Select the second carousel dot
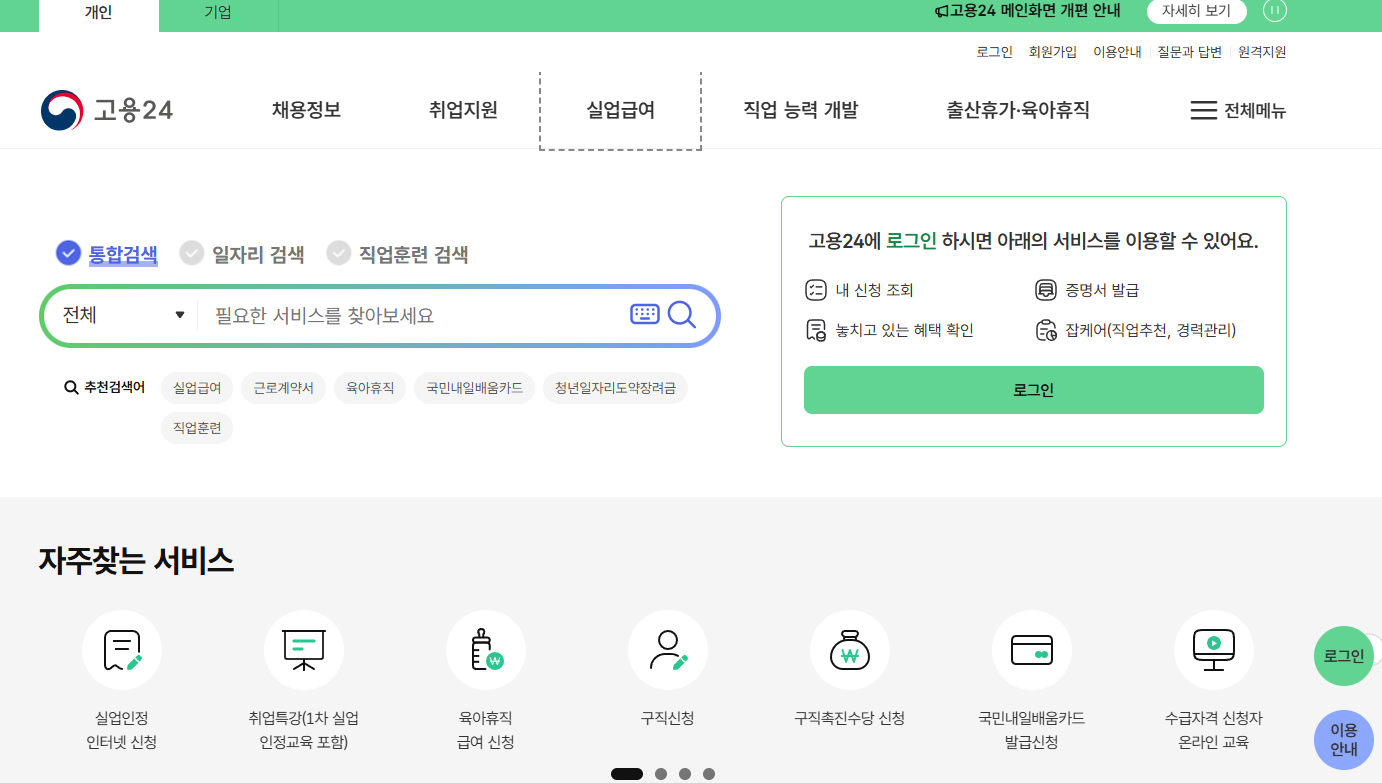Viewport: 1382px width, 783px height. click(660, 772)
